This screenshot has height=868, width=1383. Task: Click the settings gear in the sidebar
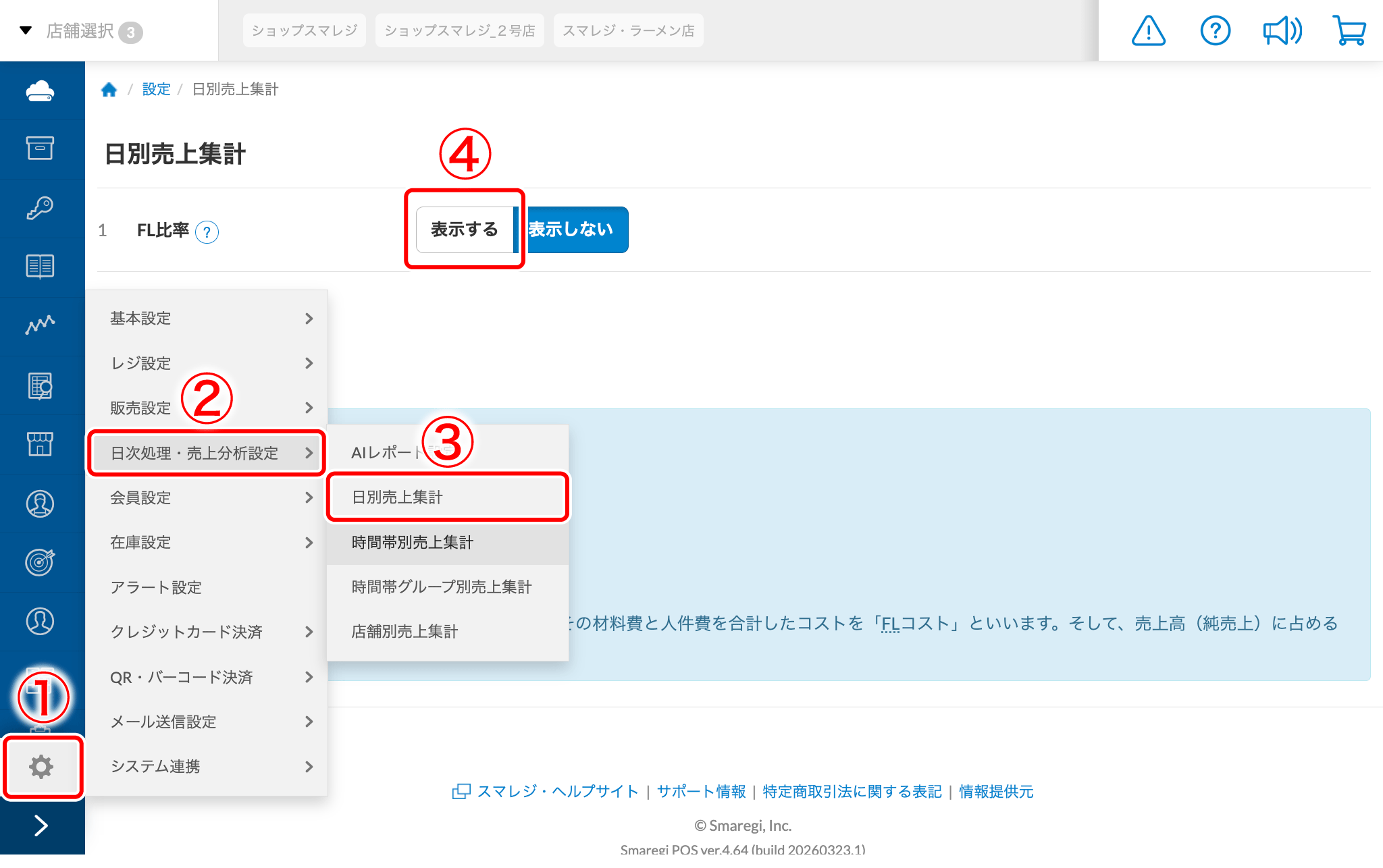pos(42,767)
